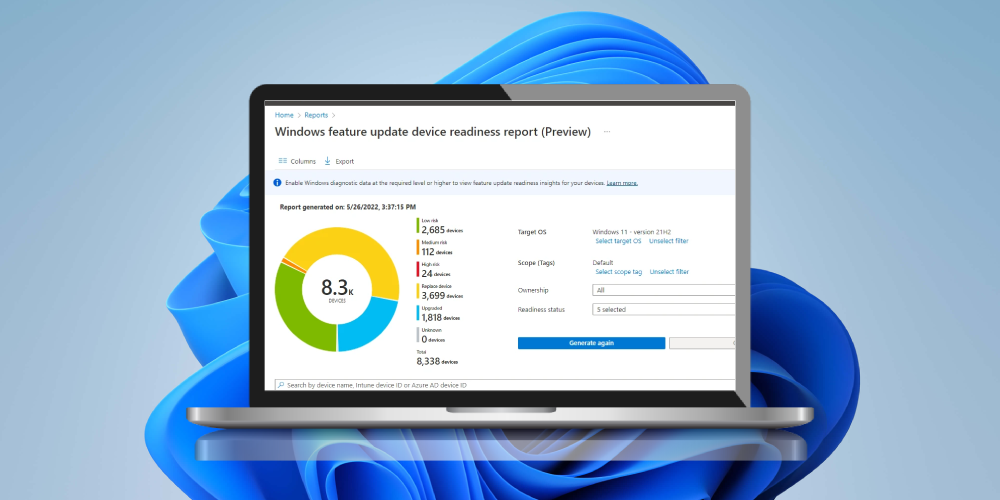This screenshot has width=1000, height=500.
Task: Click the orange Medium risk legend swatch
Action: 418,248
